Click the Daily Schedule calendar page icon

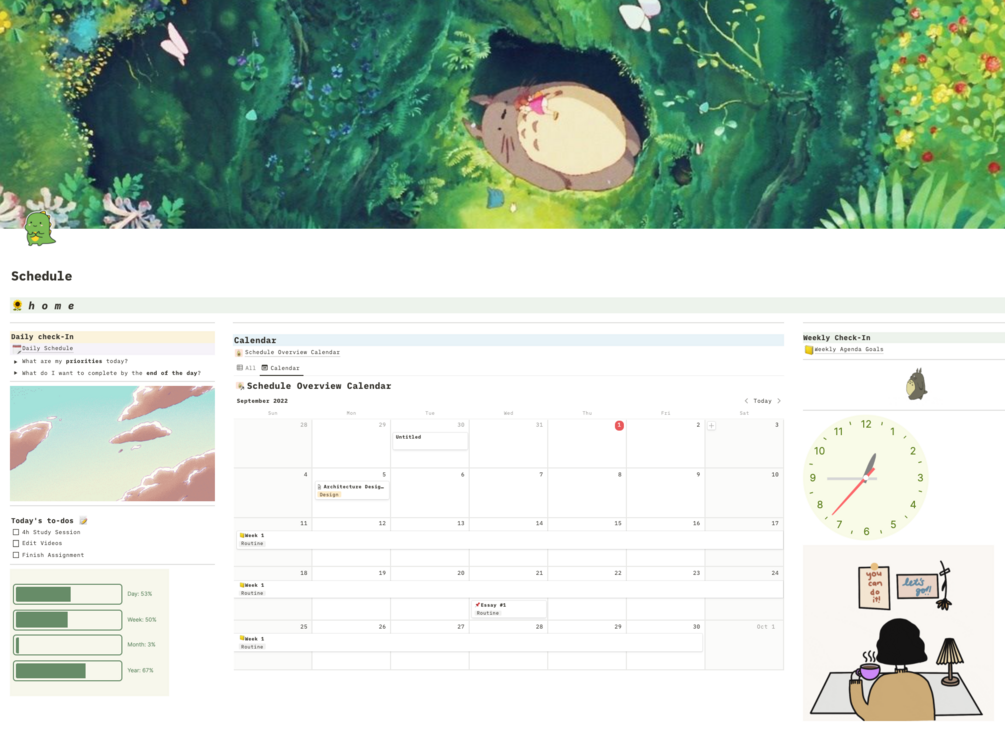click(x=17, y=349)
